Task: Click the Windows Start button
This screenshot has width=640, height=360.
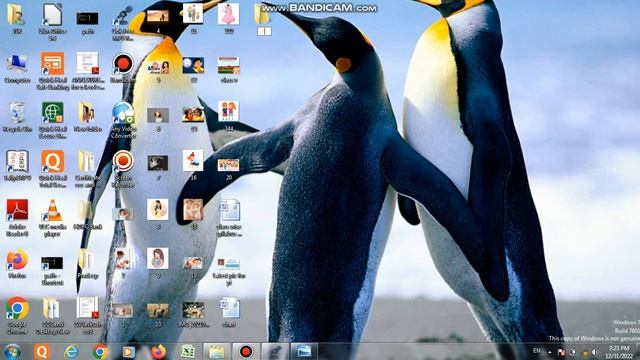Action: [12, 351]
